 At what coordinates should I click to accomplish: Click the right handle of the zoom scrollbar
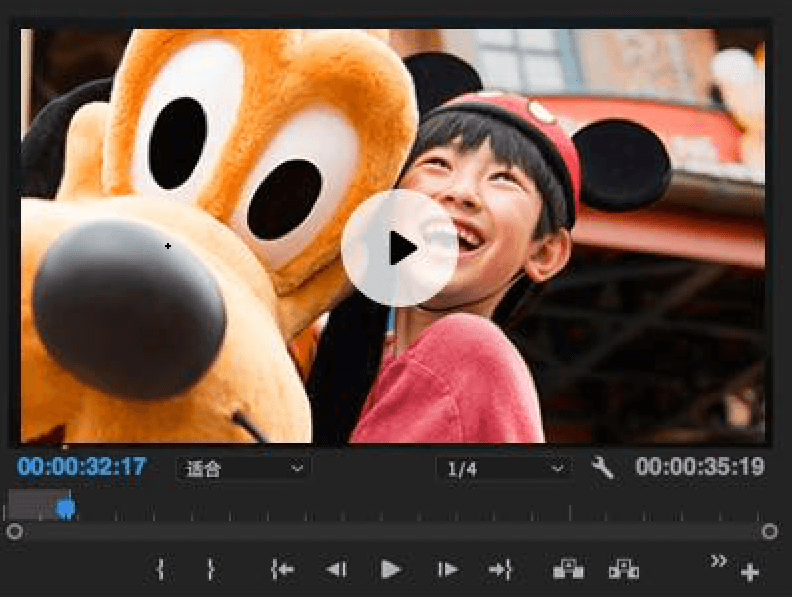pos(769,531)
